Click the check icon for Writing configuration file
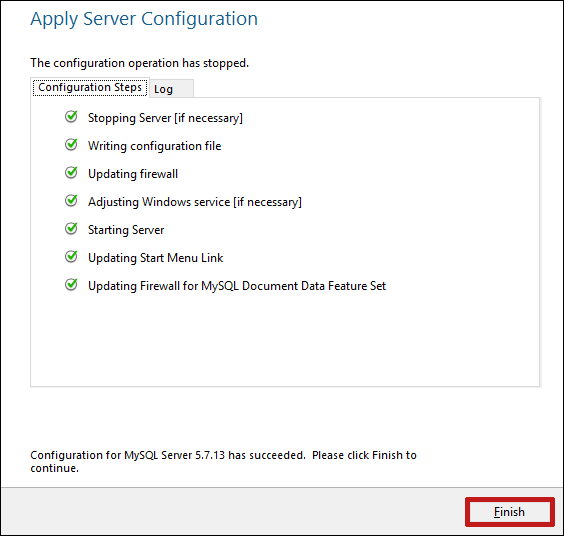The image size is (564, 536). coord(71,145)
